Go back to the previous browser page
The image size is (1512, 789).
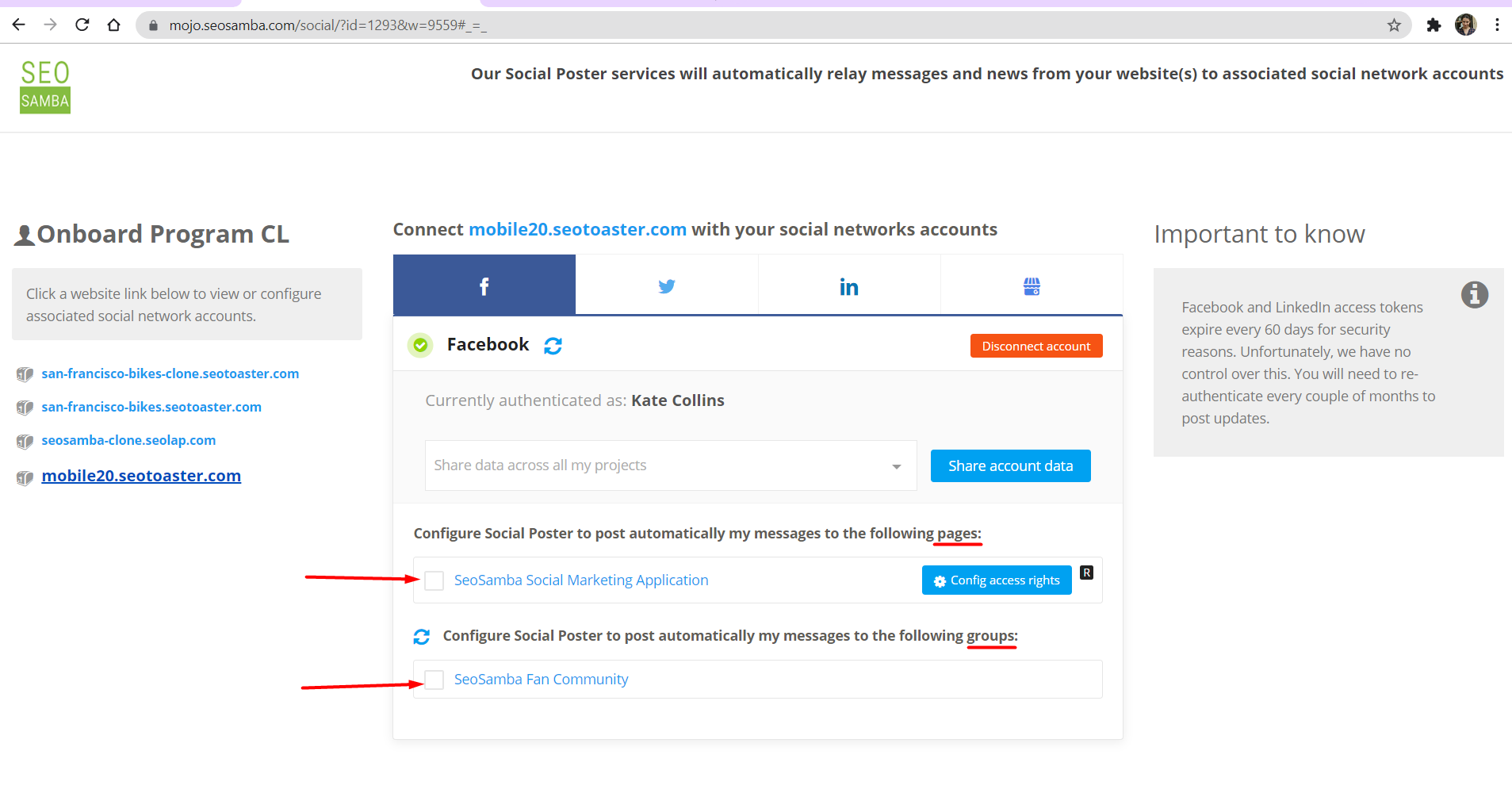click(x=19, y=25)
